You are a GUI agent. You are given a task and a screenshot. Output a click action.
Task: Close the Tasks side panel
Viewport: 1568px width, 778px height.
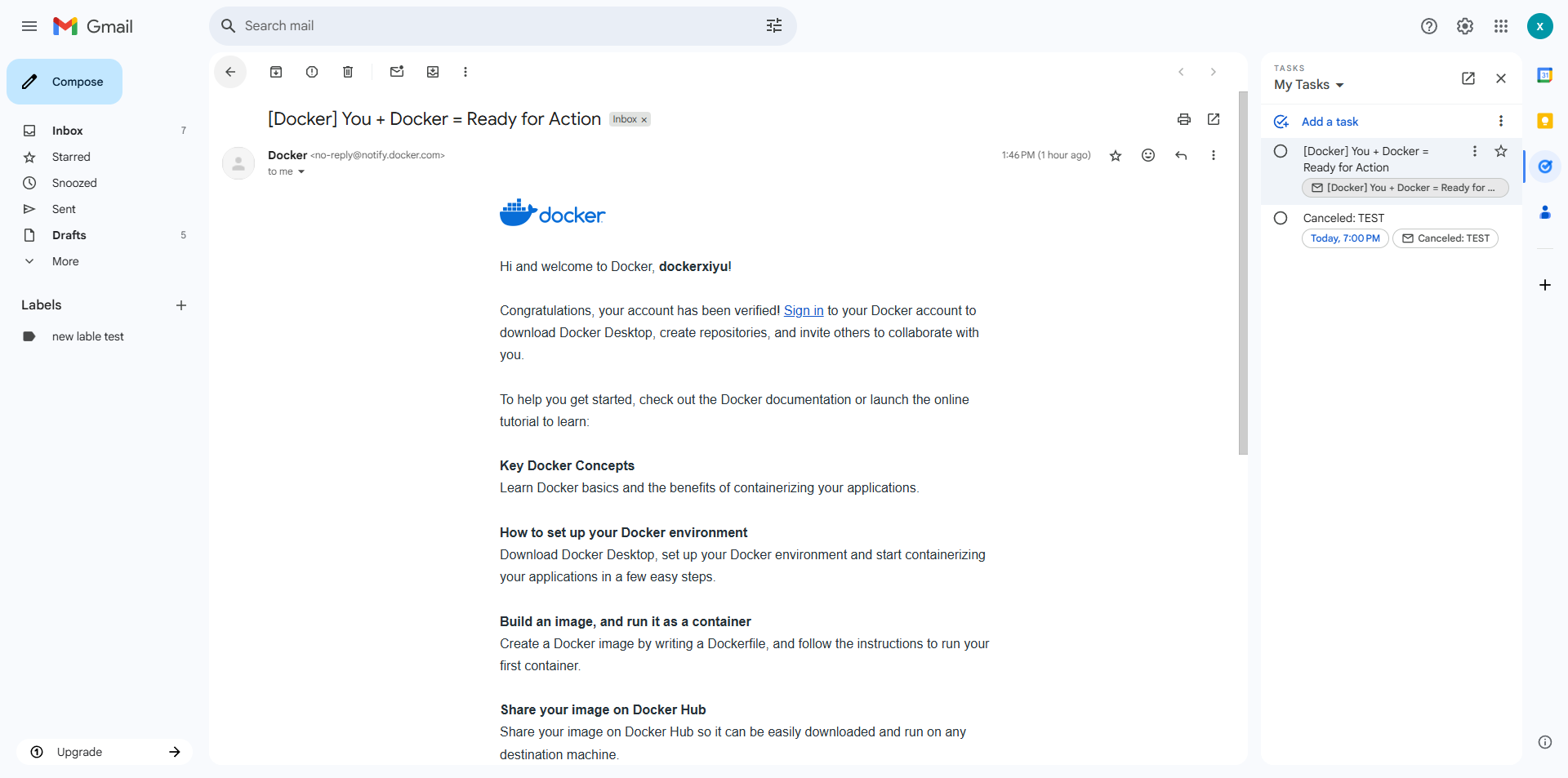[x=1501, y=78]
